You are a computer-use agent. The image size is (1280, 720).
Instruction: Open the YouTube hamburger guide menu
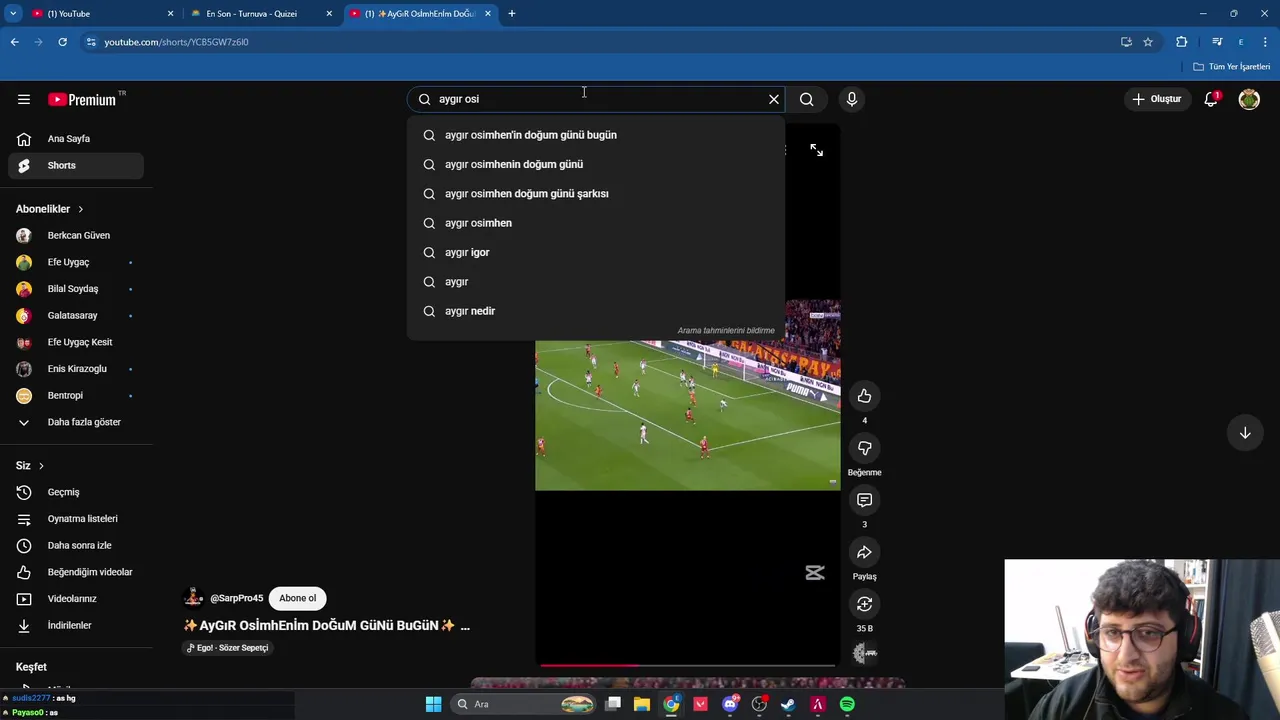coord(24,99)
